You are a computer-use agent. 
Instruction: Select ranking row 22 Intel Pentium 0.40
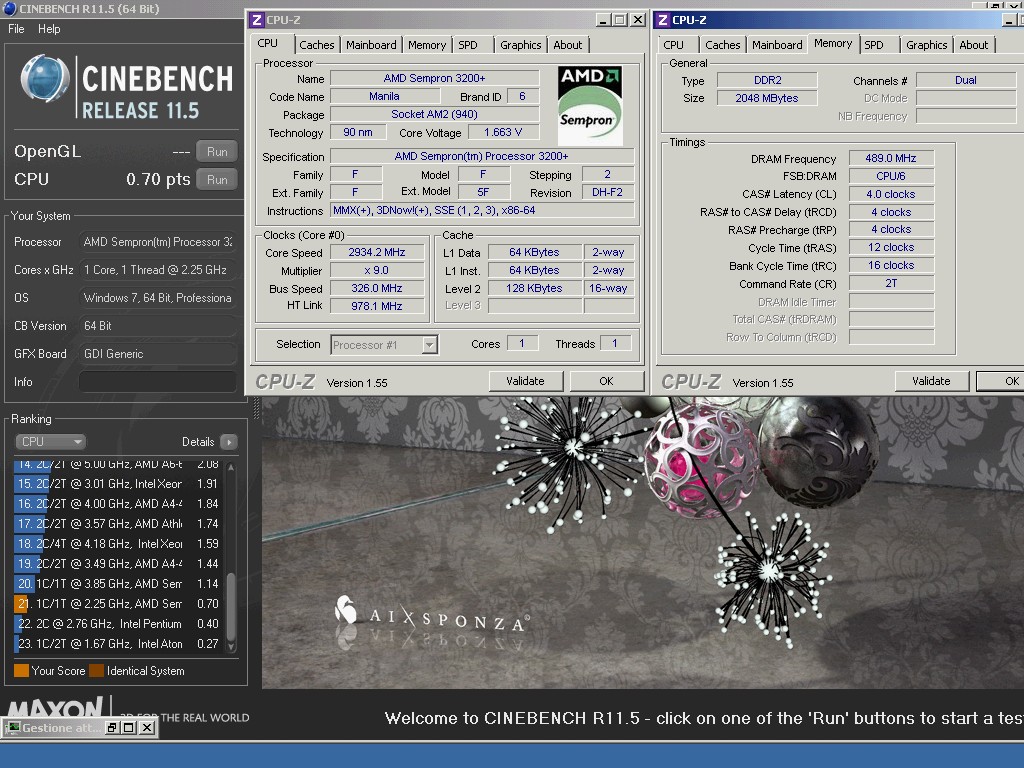point(118,624)
